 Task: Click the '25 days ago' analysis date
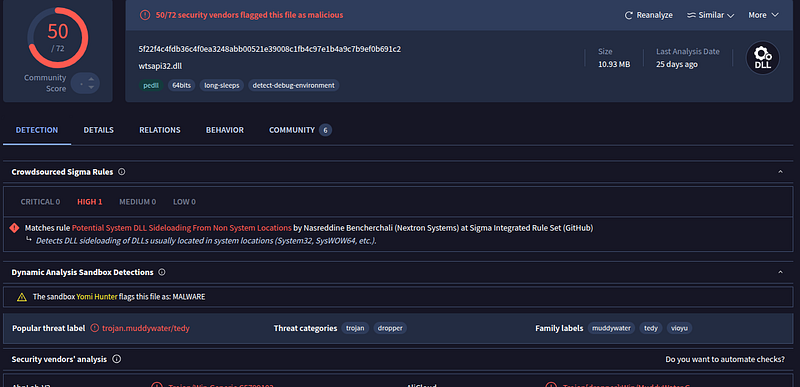(x=677, y=65)
